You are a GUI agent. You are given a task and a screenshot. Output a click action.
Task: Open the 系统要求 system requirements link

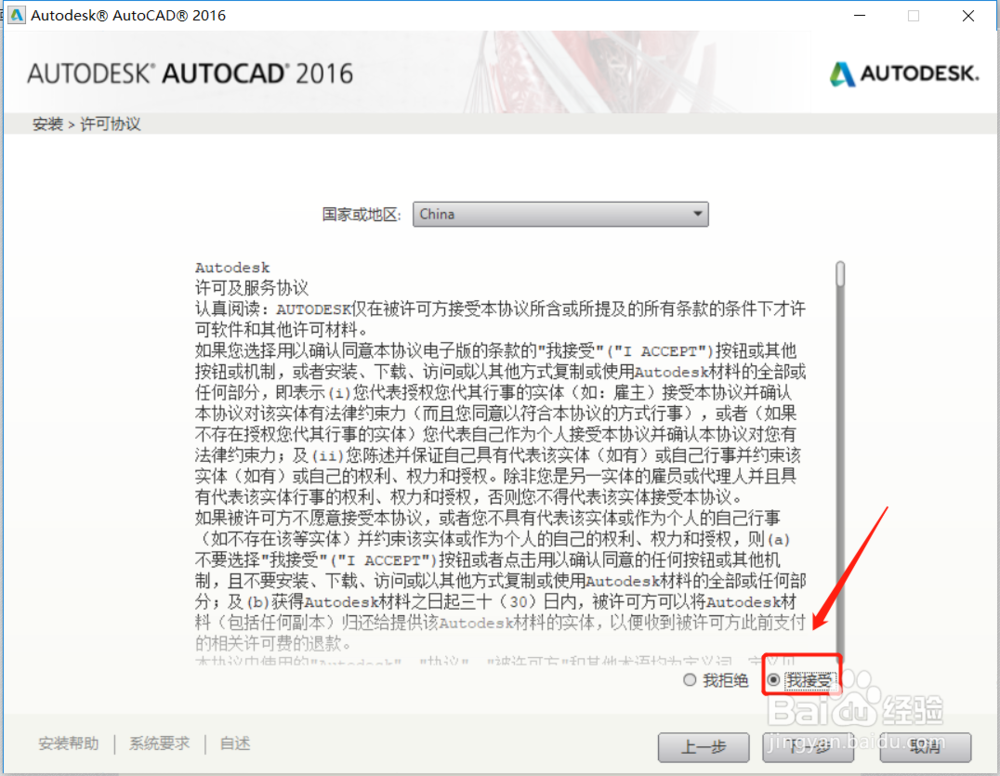point(159,743)
